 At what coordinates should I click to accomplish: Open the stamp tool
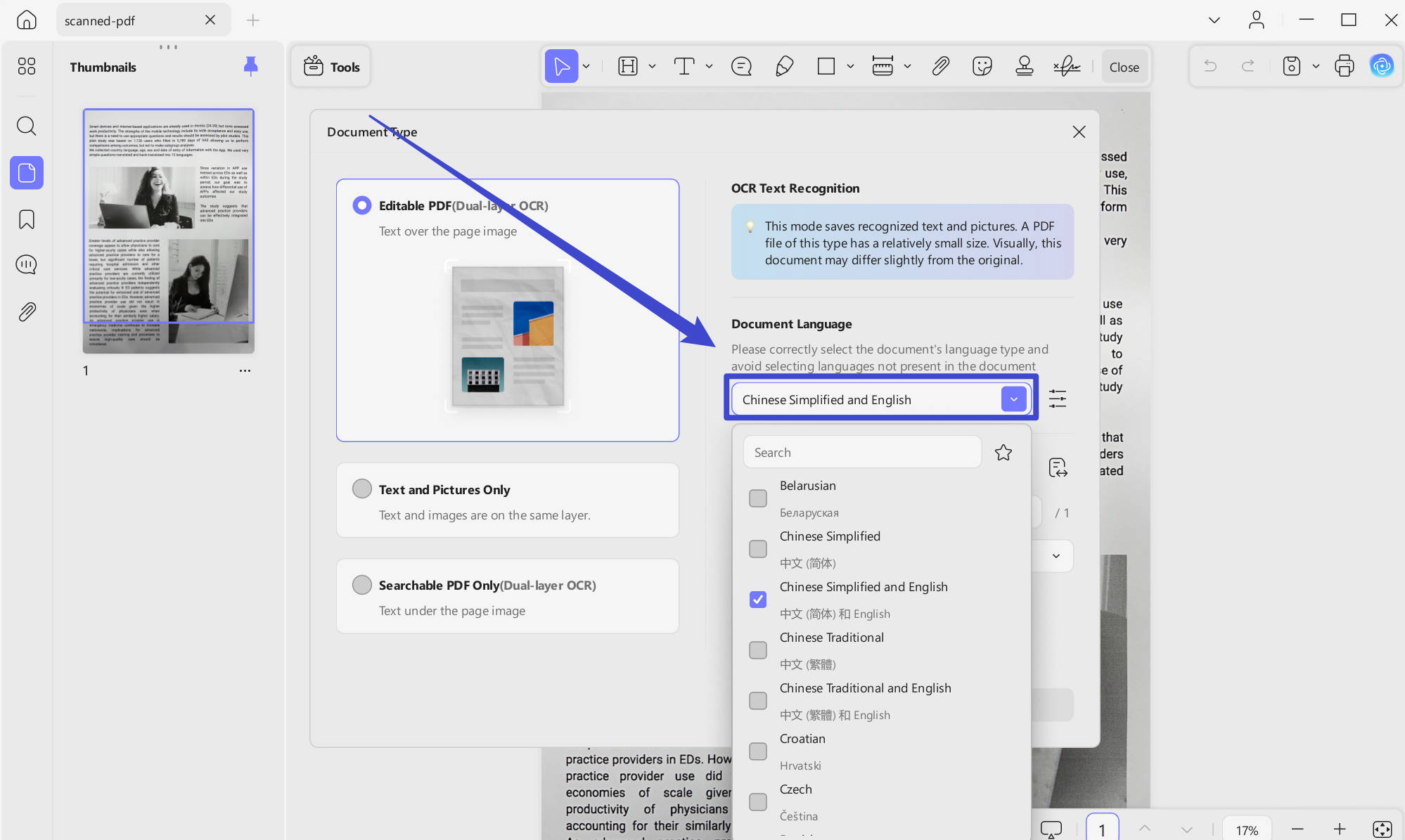(1025, 67)
